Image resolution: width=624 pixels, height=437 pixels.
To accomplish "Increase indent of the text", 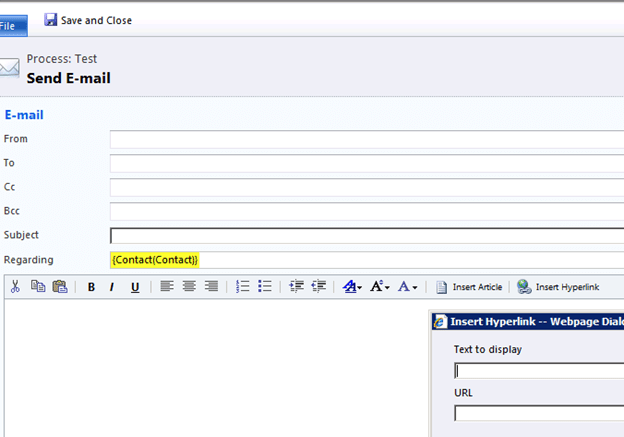I will pos(319,287).
